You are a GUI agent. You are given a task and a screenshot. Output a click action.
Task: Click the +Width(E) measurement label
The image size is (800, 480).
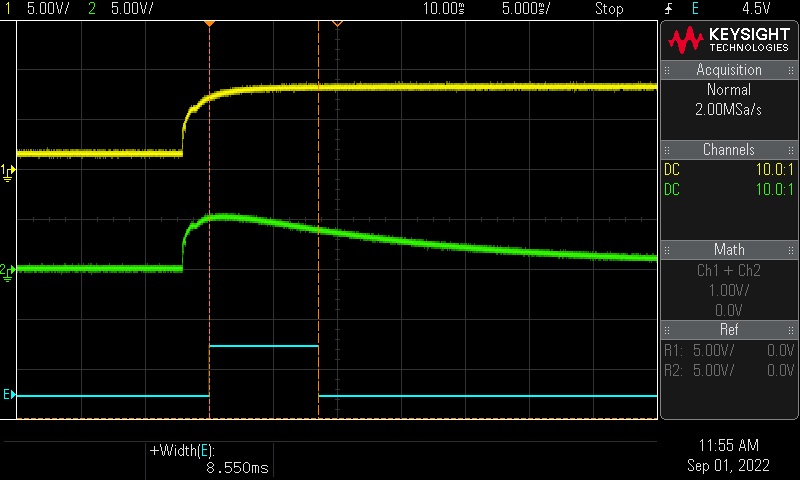pyautogui.click(x=182, y=451)
